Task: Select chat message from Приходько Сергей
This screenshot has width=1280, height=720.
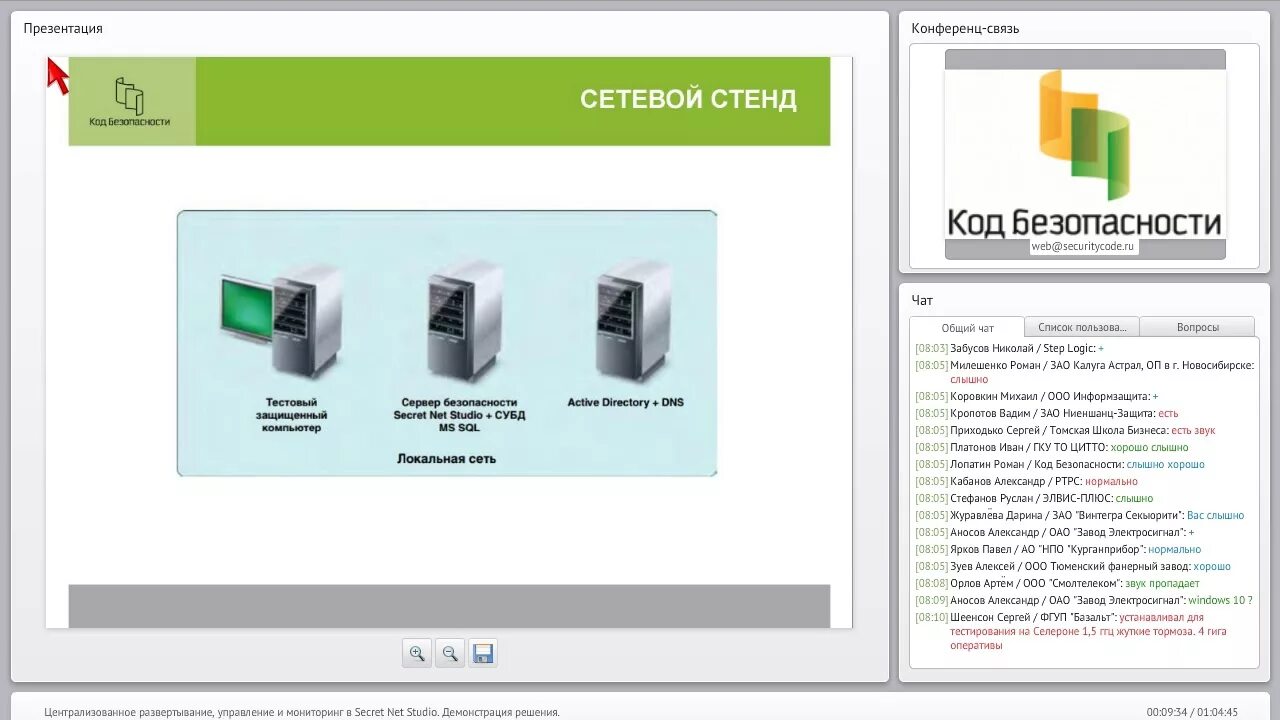Action: pyautogui.click(x=1065, y=430)
